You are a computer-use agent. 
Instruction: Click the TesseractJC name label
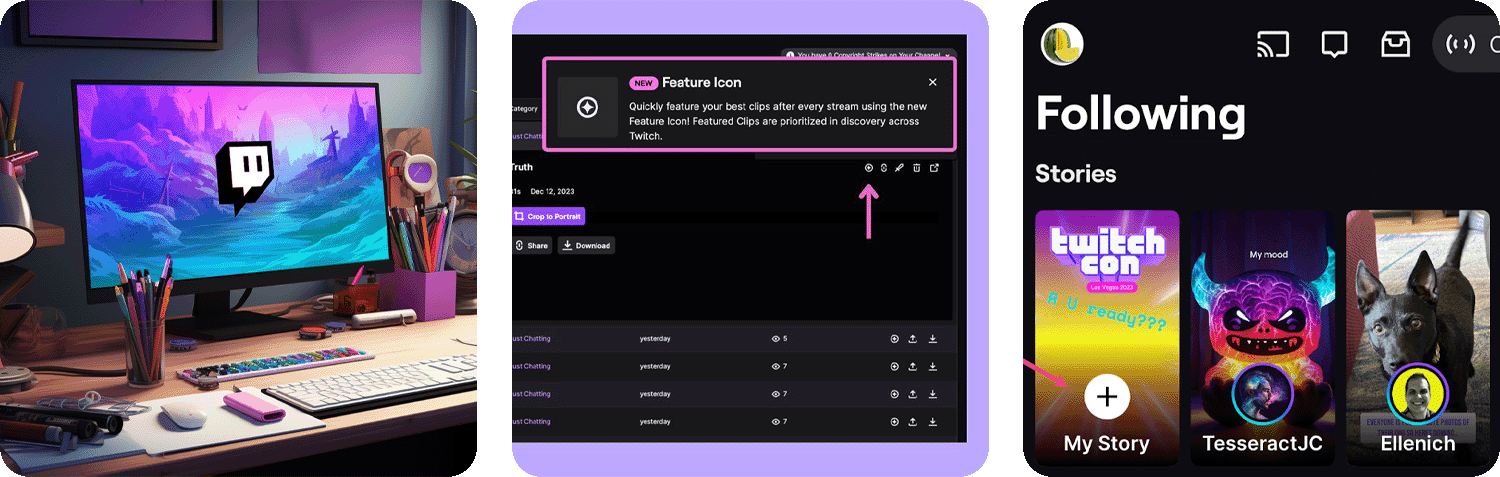[x=1262, y=443]
